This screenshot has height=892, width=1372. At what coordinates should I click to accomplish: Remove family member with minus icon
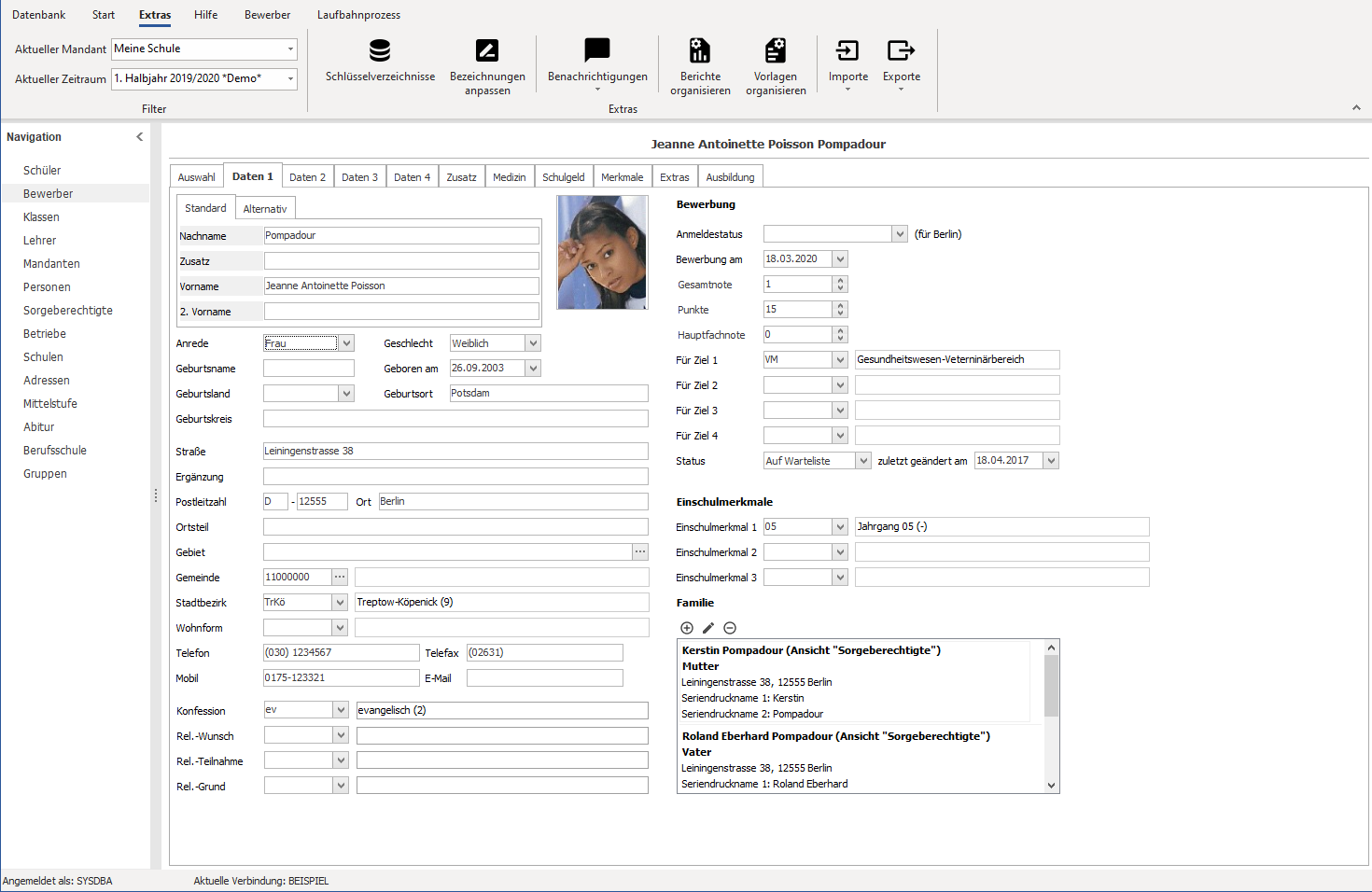tap(730, 628)
